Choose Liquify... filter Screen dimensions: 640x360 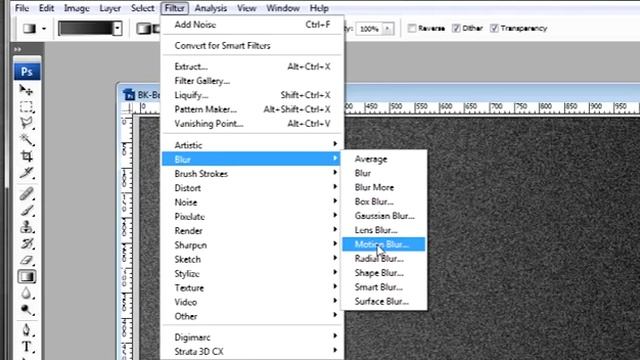[252, 95]
